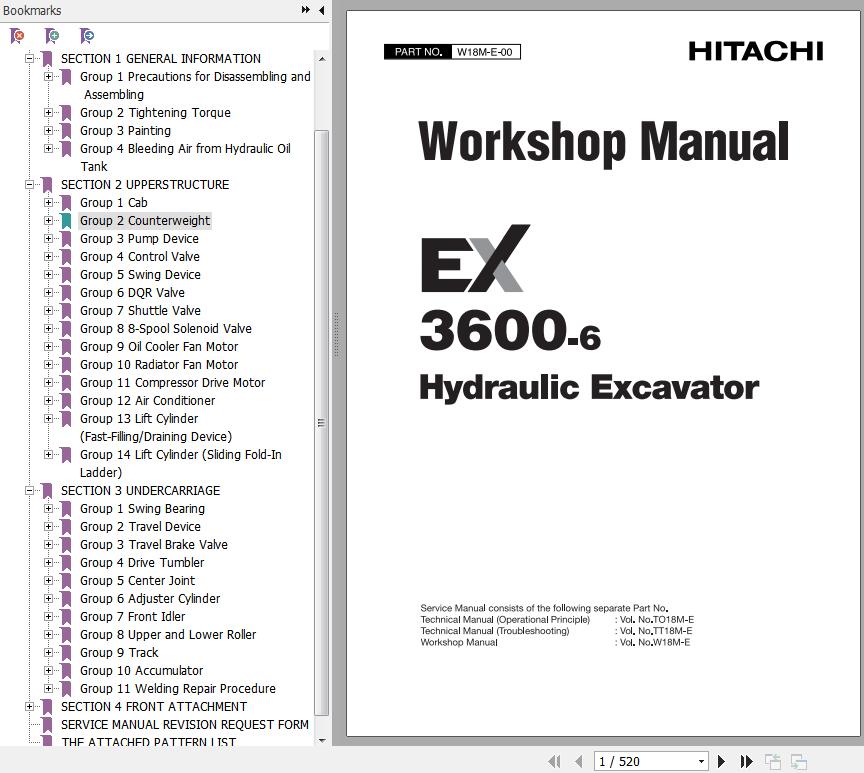The width and height of the screenshot is (864, 773).
Task: Open Group 5 Swing Device bookmark
Action: point(141,275)
